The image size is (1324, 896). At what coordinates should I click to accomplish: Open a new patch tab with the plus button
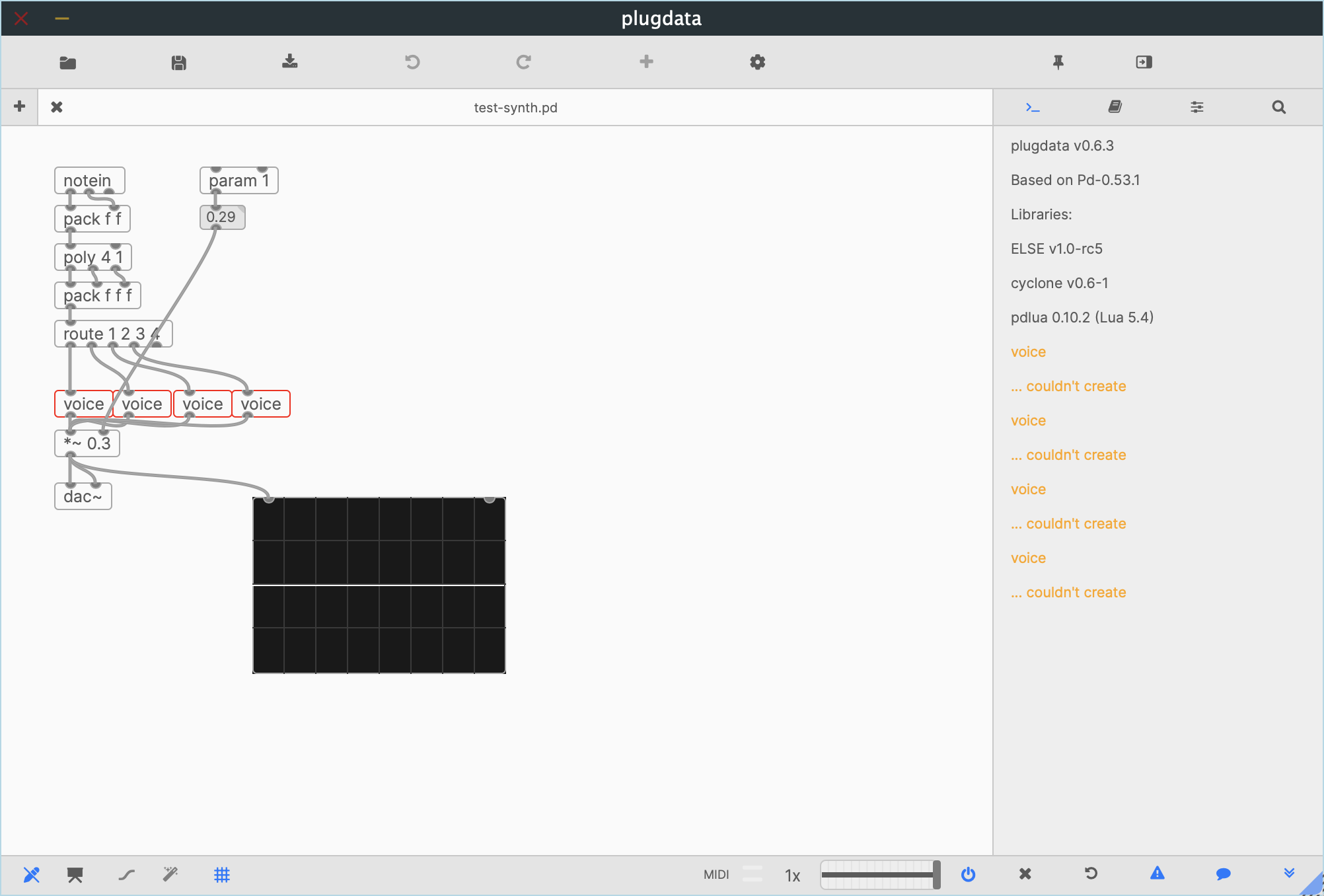point(19,106)
